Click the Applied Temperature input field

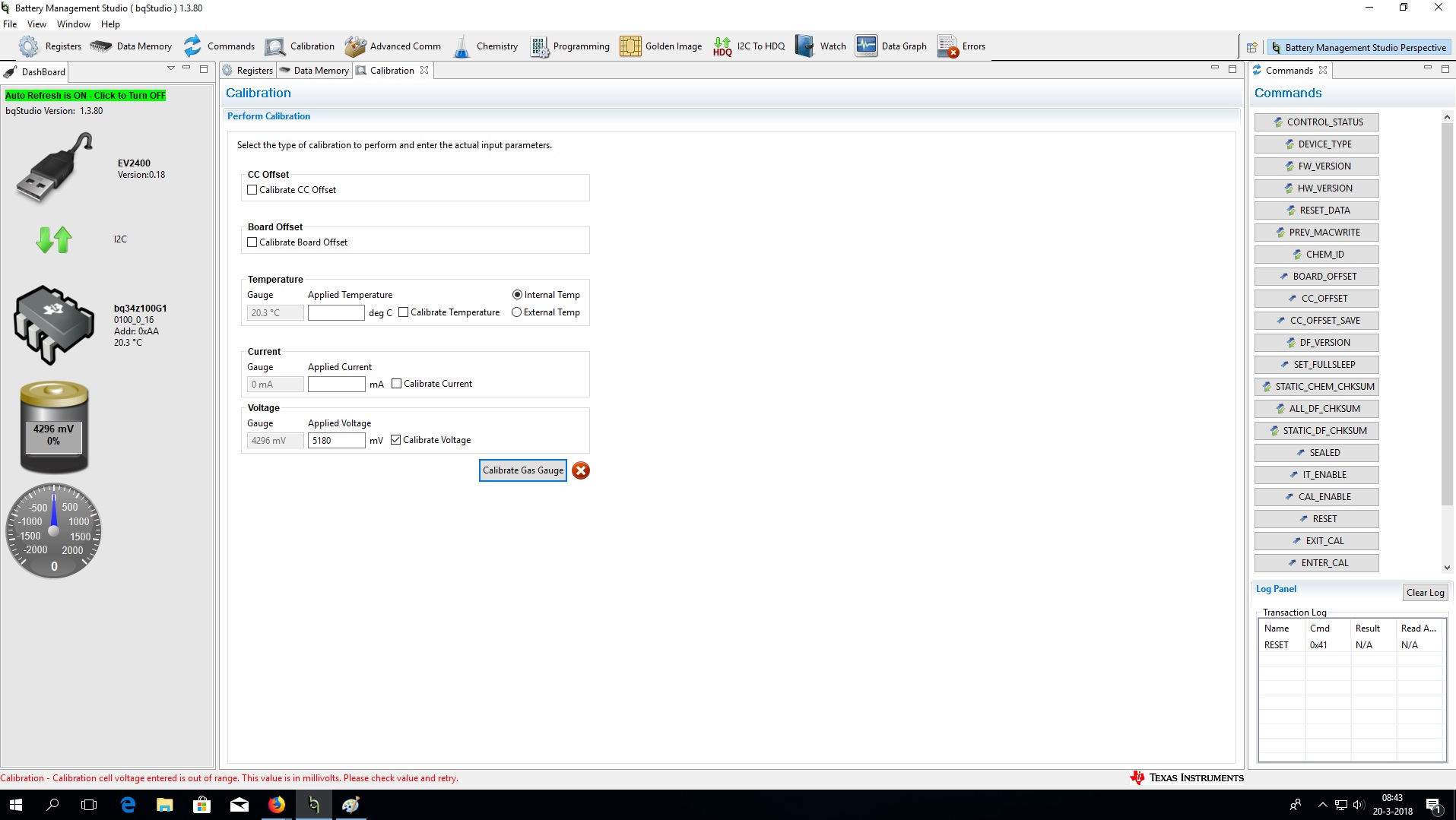click(x=336, y=312)
